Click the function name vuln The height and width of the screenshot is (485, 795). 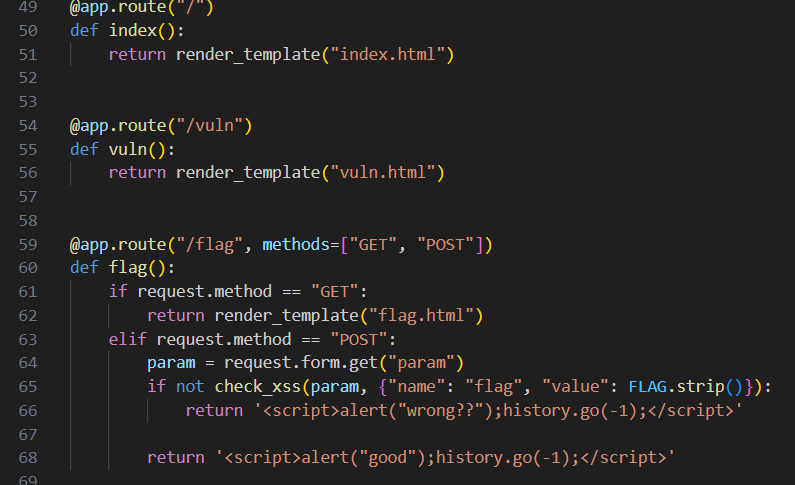coord(128,149)
